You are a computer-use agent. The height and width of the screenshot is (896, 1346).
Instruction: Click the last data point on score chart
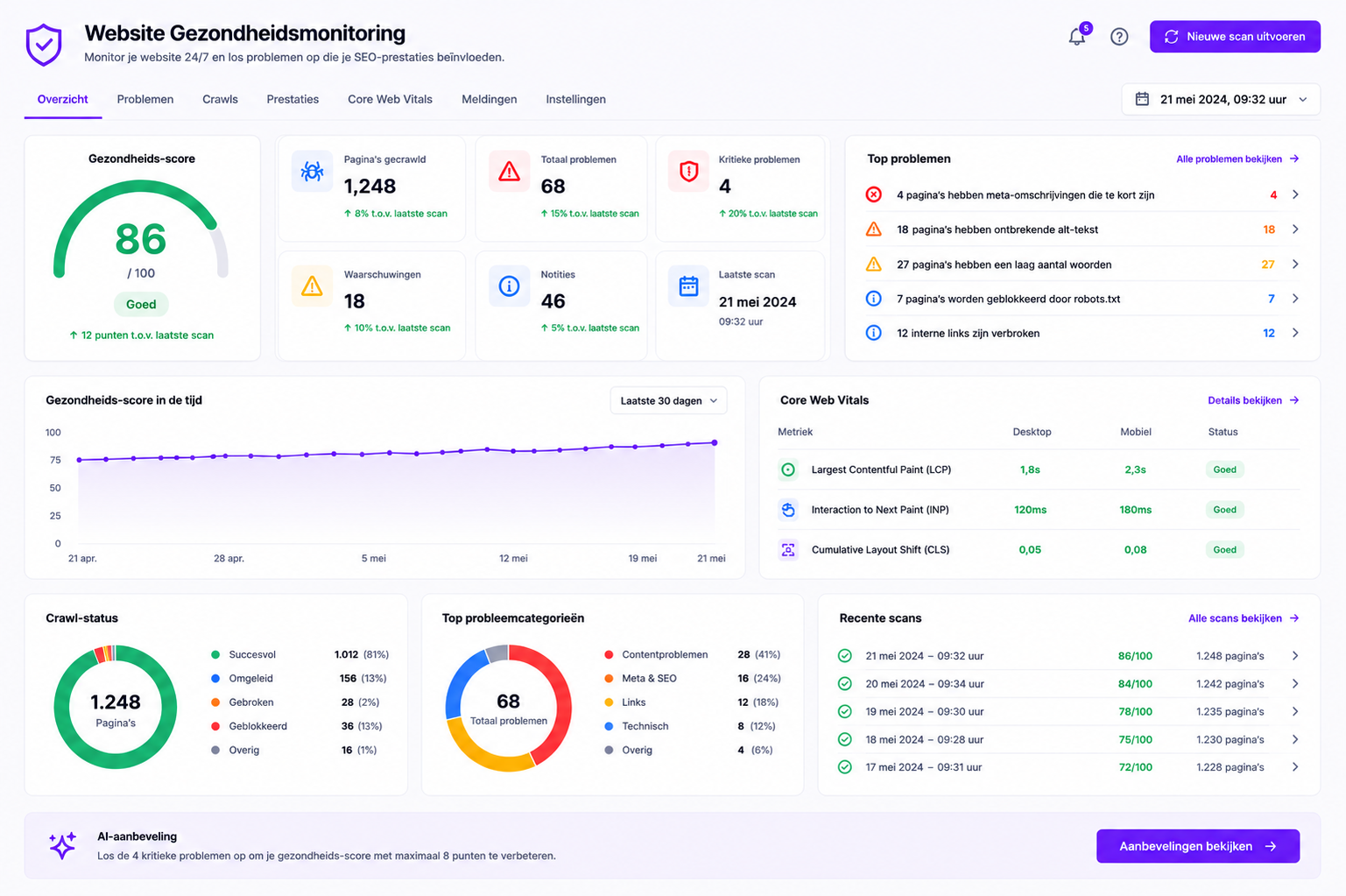click(x=715, y=442)
